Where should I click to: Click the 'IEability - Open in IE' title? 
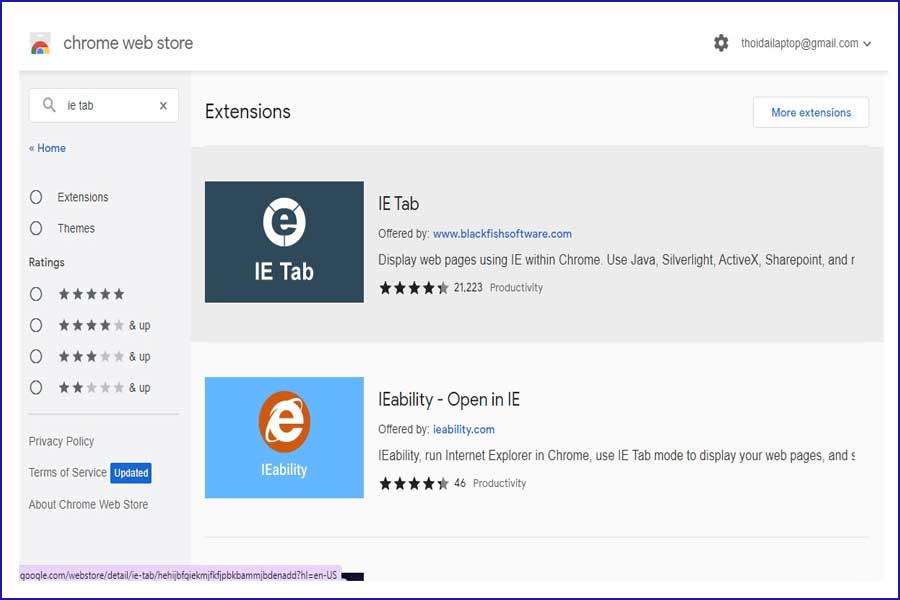[x=449, y=400]
